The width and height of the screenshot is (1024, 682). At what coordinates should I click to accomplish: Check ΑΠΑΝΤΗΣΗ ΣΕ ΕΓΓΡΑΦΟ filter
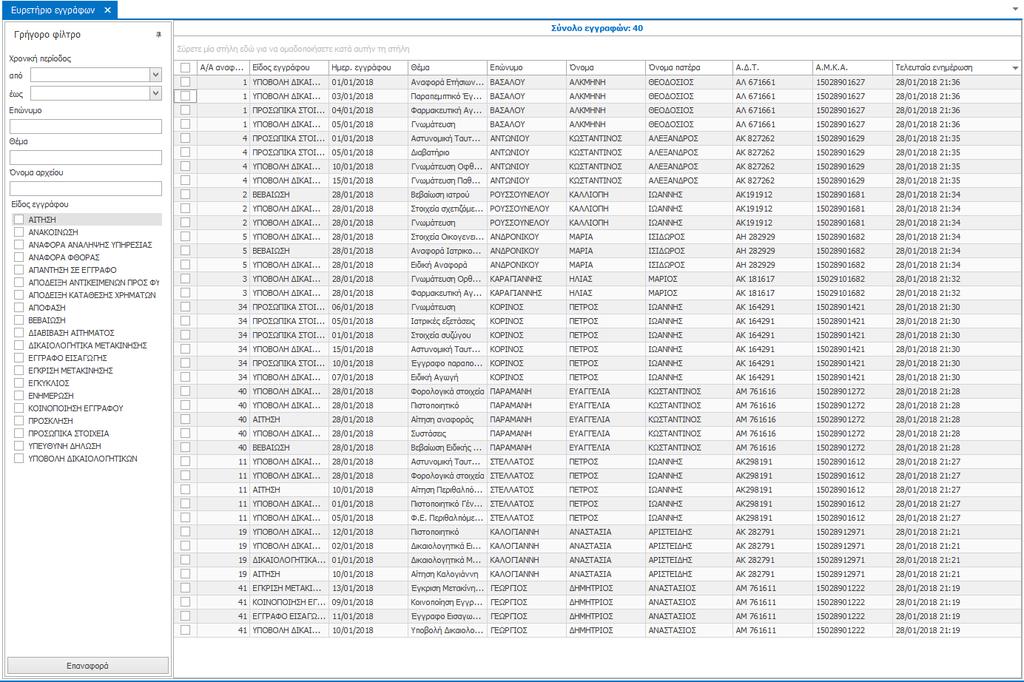19,270
